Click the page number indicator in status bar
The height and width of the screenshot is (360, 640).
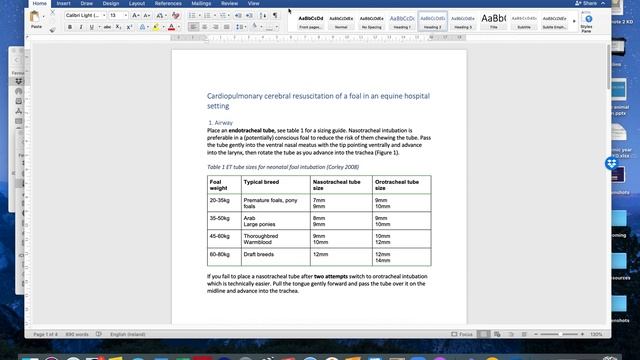[45, 334]
